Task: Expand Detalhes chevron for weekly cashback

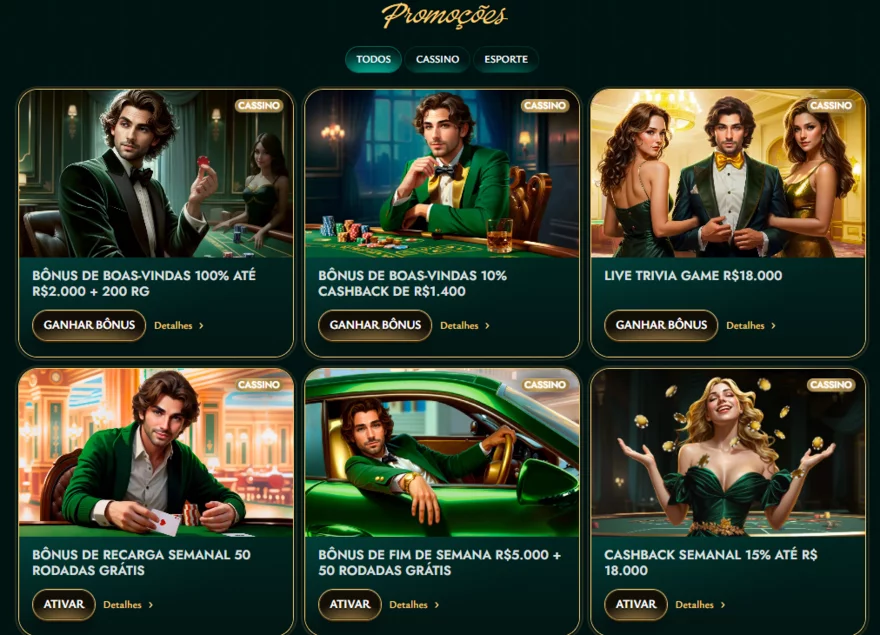Action: (x=723, y=605)
